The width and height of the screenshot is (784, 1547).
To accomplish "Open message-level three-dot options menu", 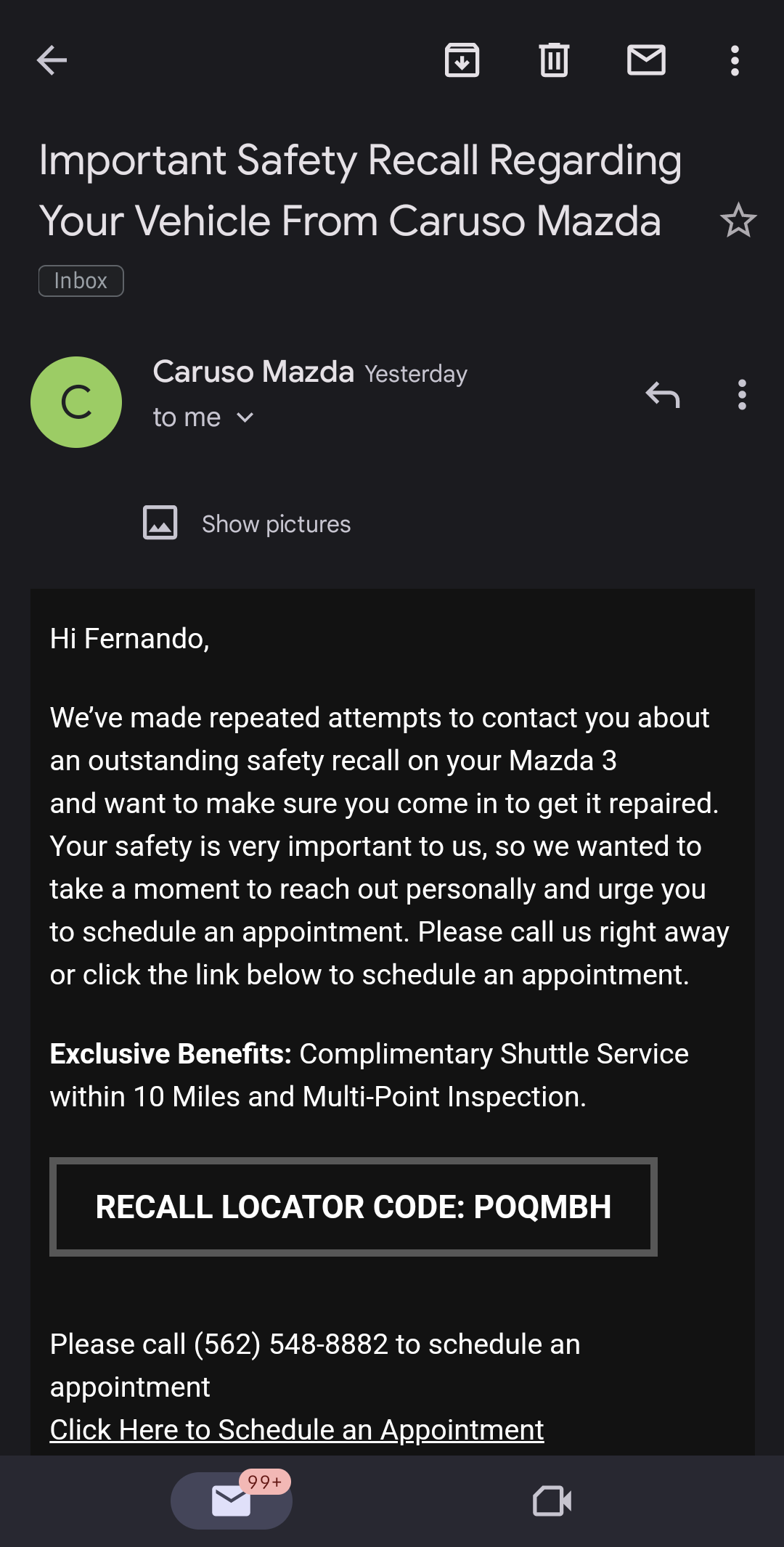I will (741, 395).
